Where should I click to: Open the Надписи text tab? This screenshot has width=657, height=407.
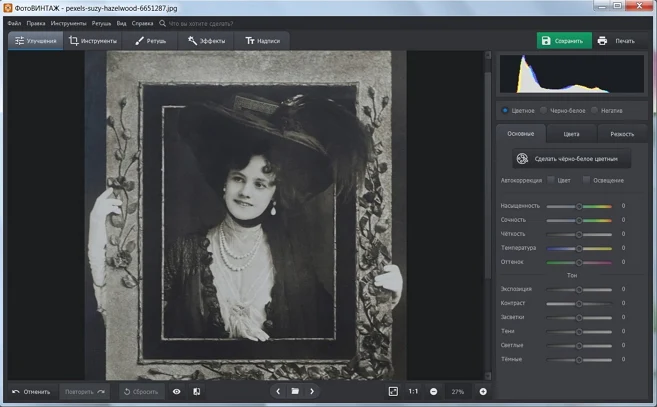click(262, 41)
